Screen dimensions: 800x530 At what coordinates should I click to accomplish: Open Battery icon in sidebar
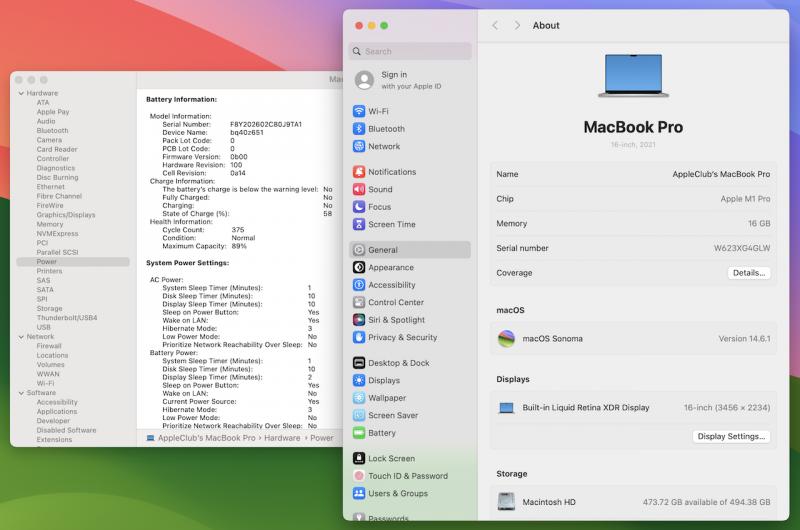[359, 433]
